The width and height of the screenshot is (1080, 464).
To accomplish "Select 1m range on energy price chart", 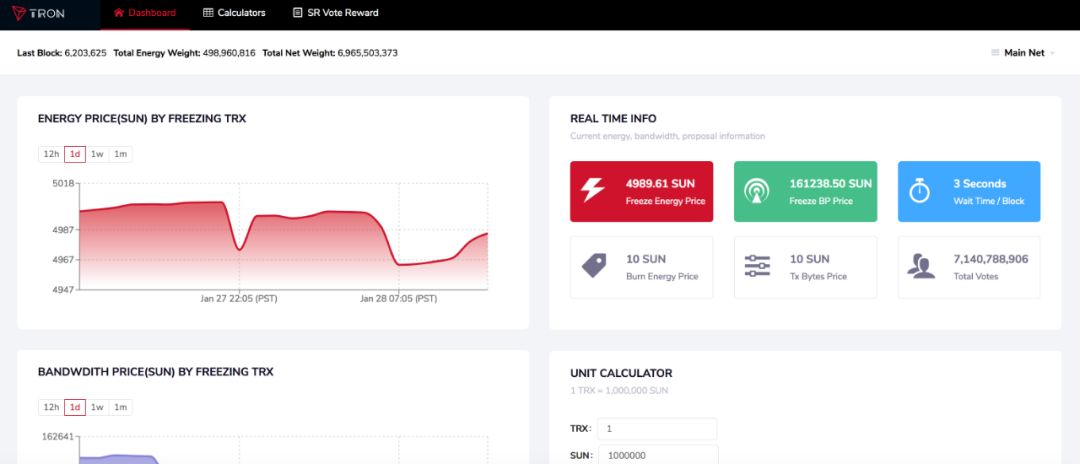I will click(121, 154).
